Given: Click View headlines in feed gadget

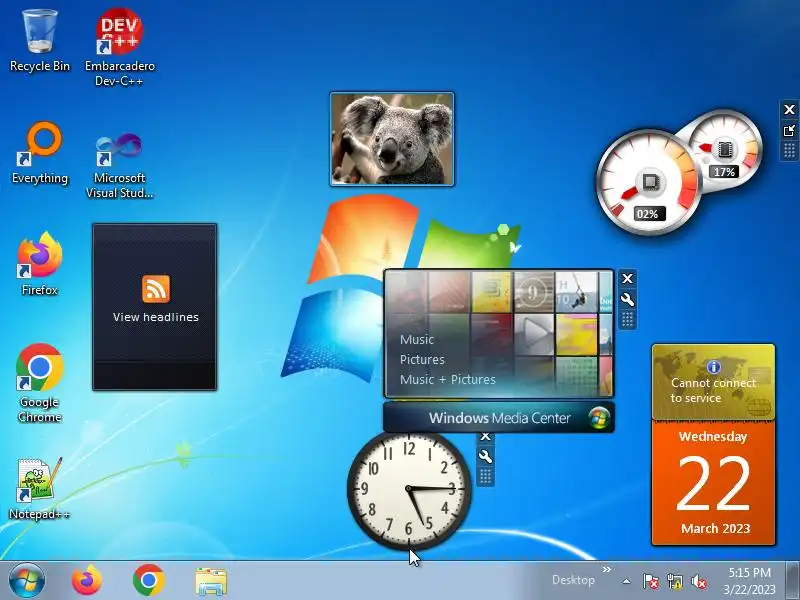Looking at the screenshot, I should point(156,317).
